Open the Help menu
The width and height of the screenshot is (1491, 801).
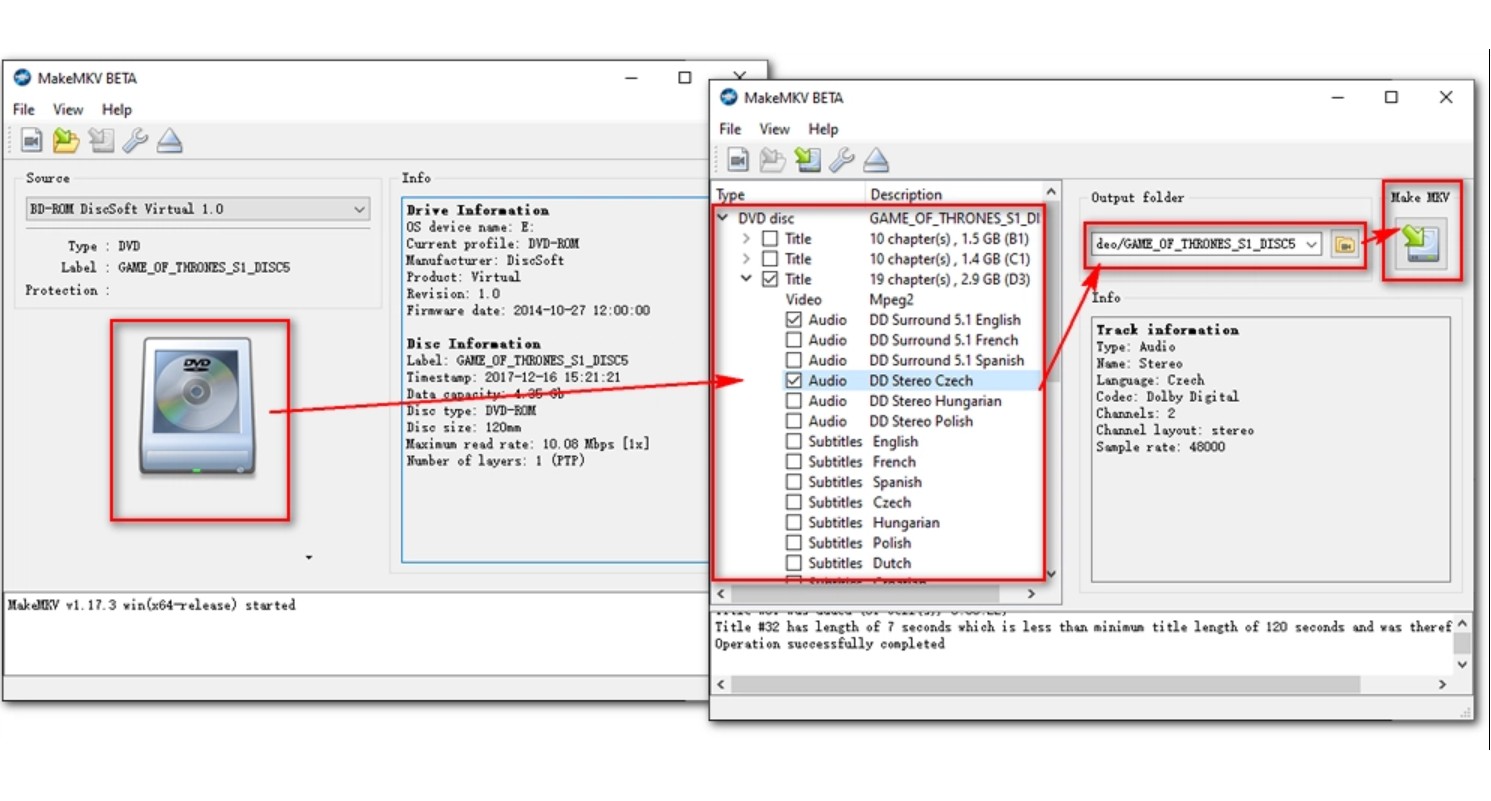click(x=824, y=129)
